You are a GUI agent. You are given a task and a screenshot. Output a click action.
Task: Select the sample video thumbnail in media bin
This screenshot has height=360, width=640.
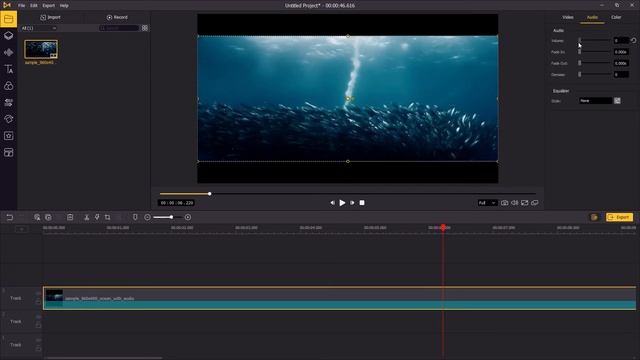pyautogui.click(x=41, y=50)
